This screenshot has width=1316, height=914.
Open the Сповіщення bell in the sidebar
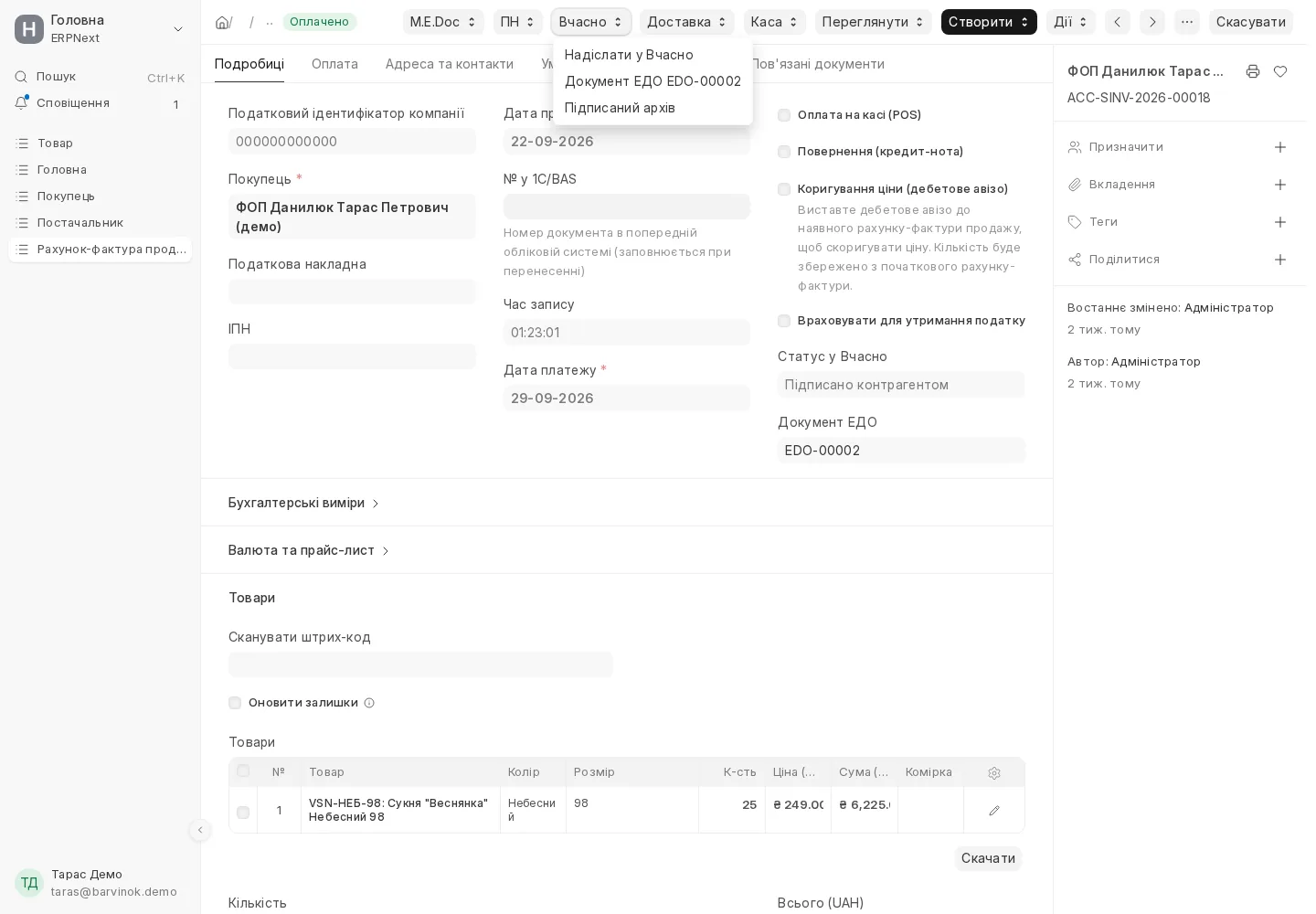21,103
